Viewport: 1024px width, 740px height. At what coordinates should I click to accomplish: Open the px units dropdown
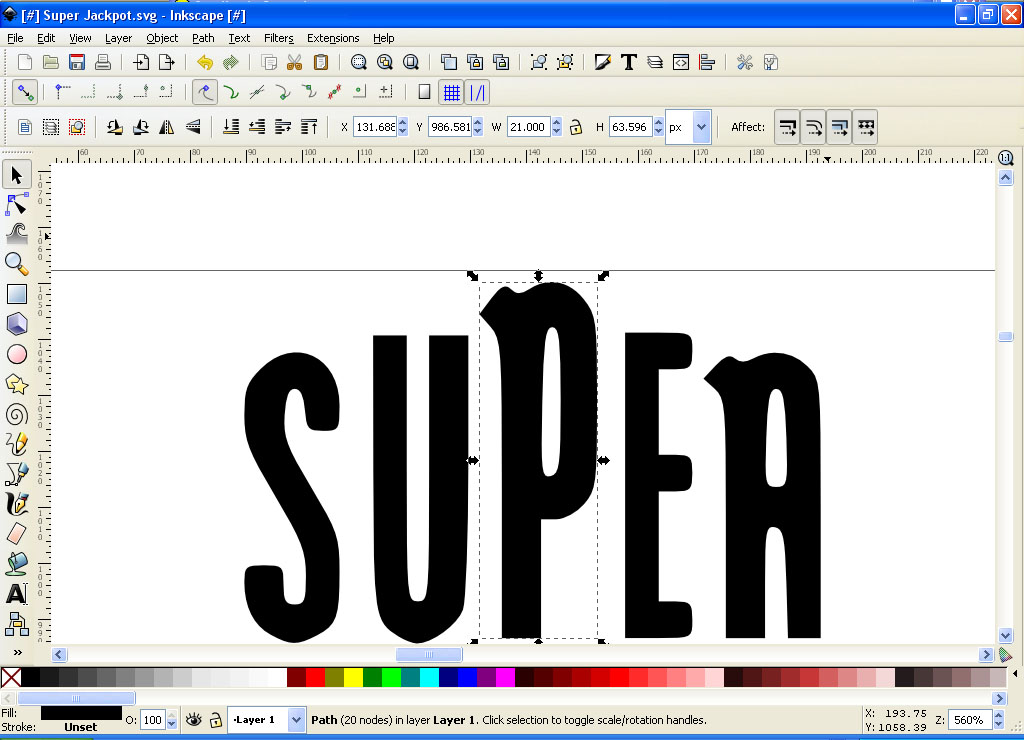click(700, 127)
